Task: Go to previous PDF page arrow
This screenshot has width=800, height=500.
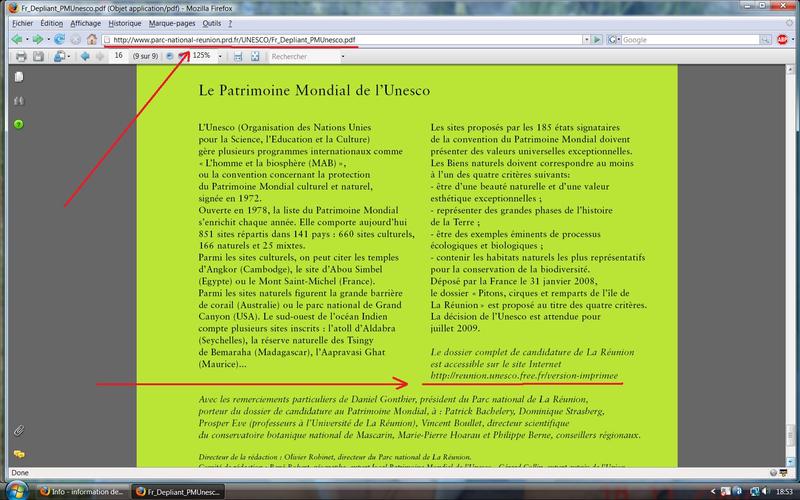Action: click(x=85, y=57)
